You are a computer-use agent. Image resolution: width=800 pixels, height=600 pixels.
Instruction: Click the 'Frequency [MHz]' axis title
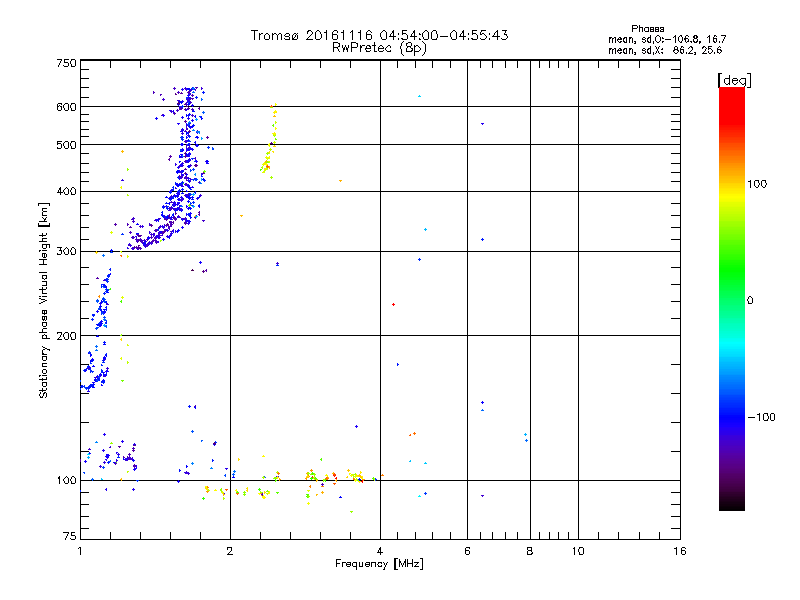click(x=379, y=564)
